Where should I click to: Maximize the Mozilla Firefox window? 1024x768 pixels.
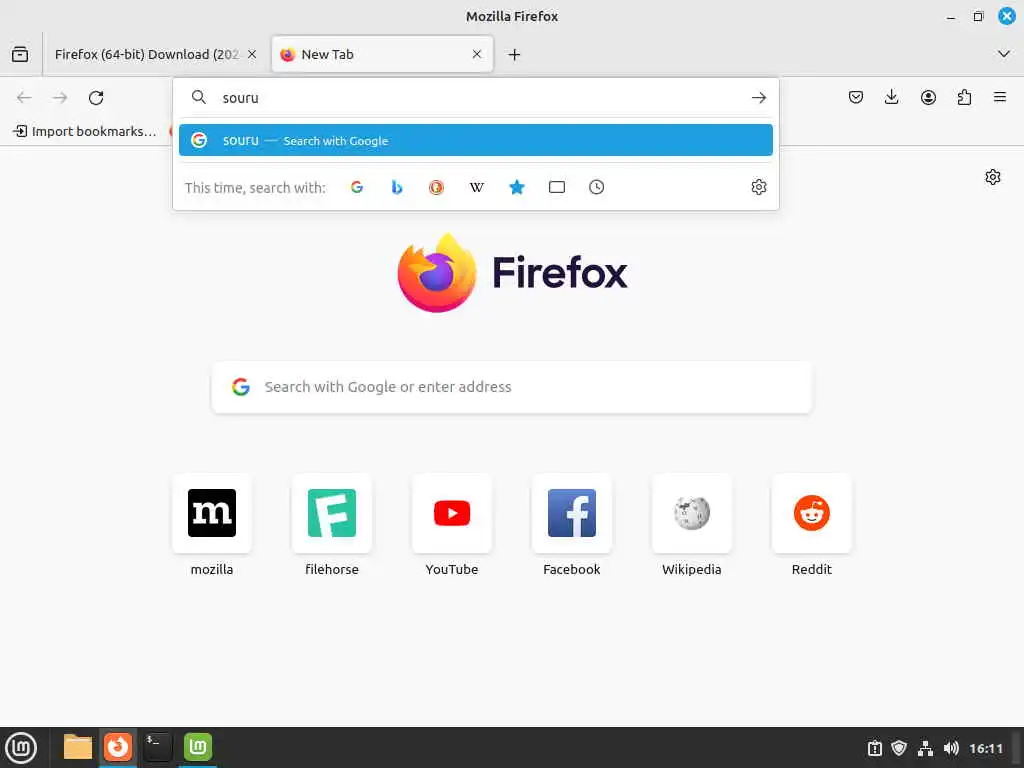pyautogui.click(x=978, y=17)
